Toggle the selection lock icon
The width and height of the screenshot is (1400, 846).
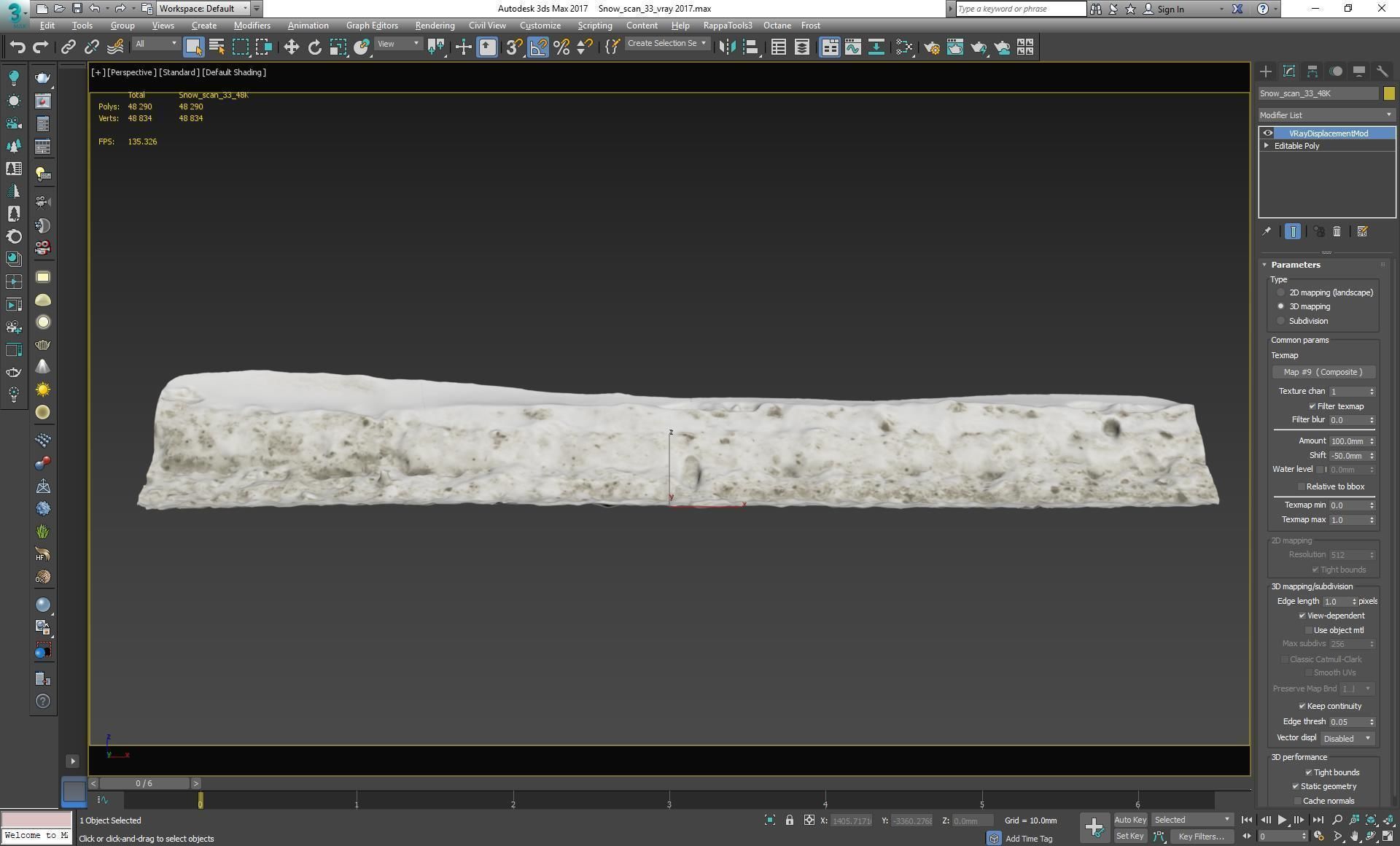(789, 820)
